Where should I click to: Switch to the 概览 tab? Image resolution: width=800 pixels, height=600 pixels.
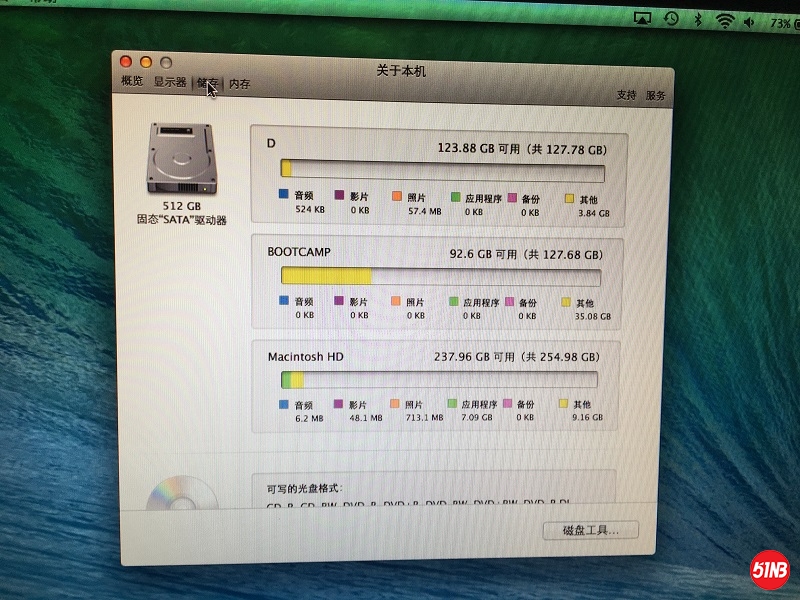click(132, 81)
